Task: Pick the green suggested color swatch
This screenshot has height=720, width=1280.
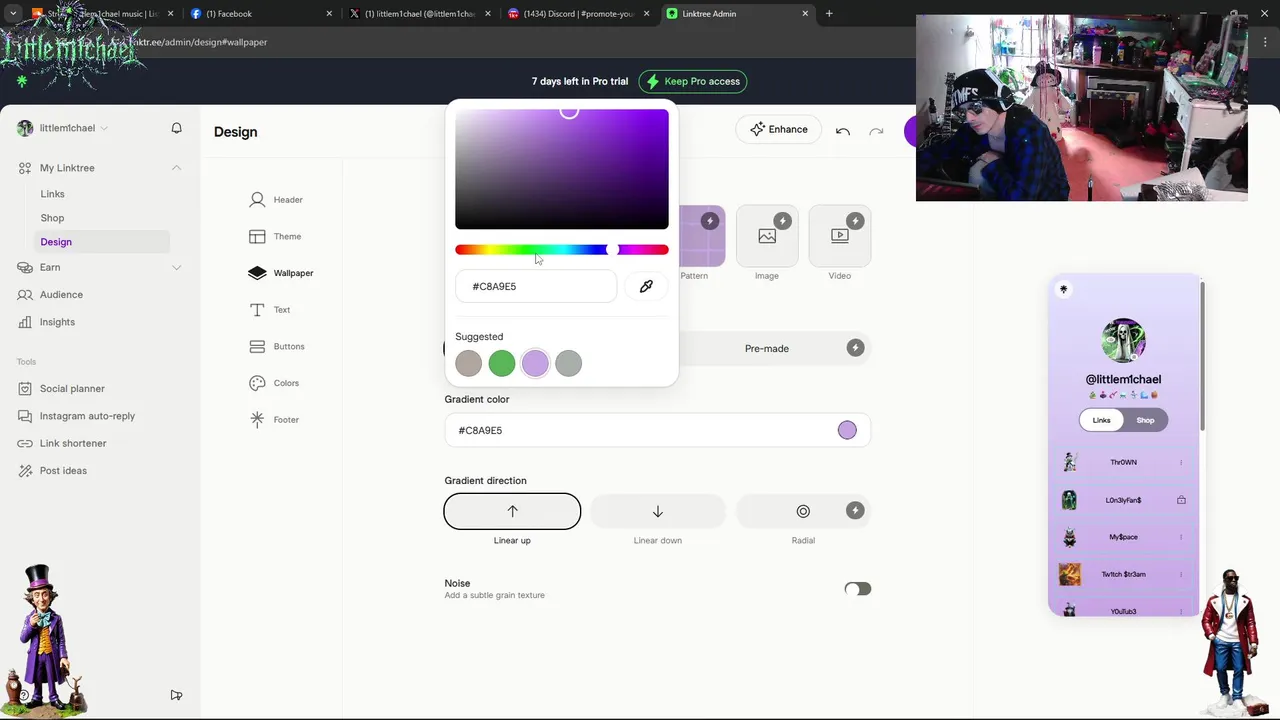Action: (502, 364)
